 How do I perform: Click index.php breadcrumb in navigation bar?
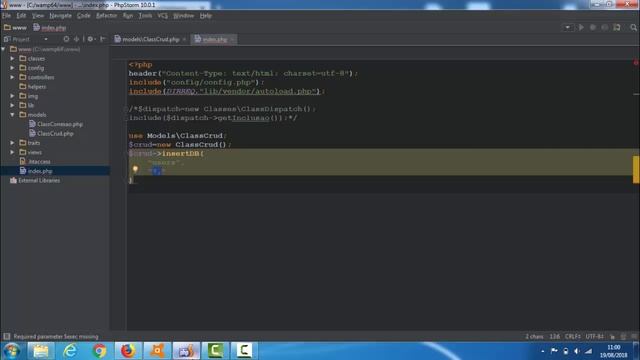point(49,28)
